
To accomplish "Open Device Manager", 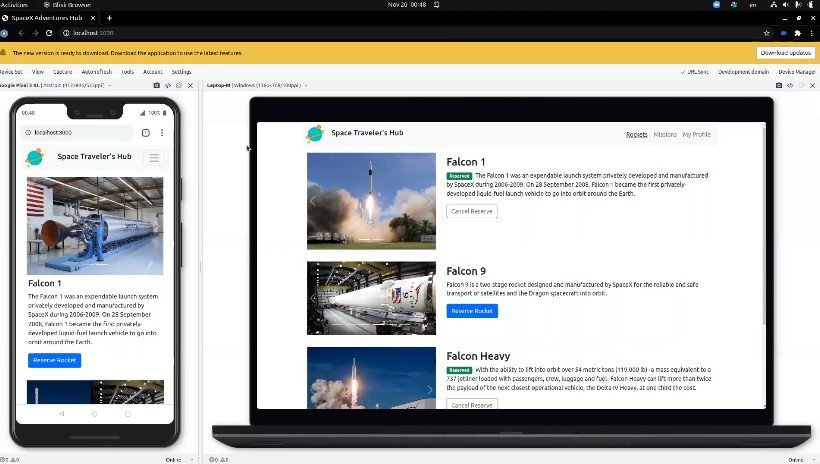I will coord(796,72).
